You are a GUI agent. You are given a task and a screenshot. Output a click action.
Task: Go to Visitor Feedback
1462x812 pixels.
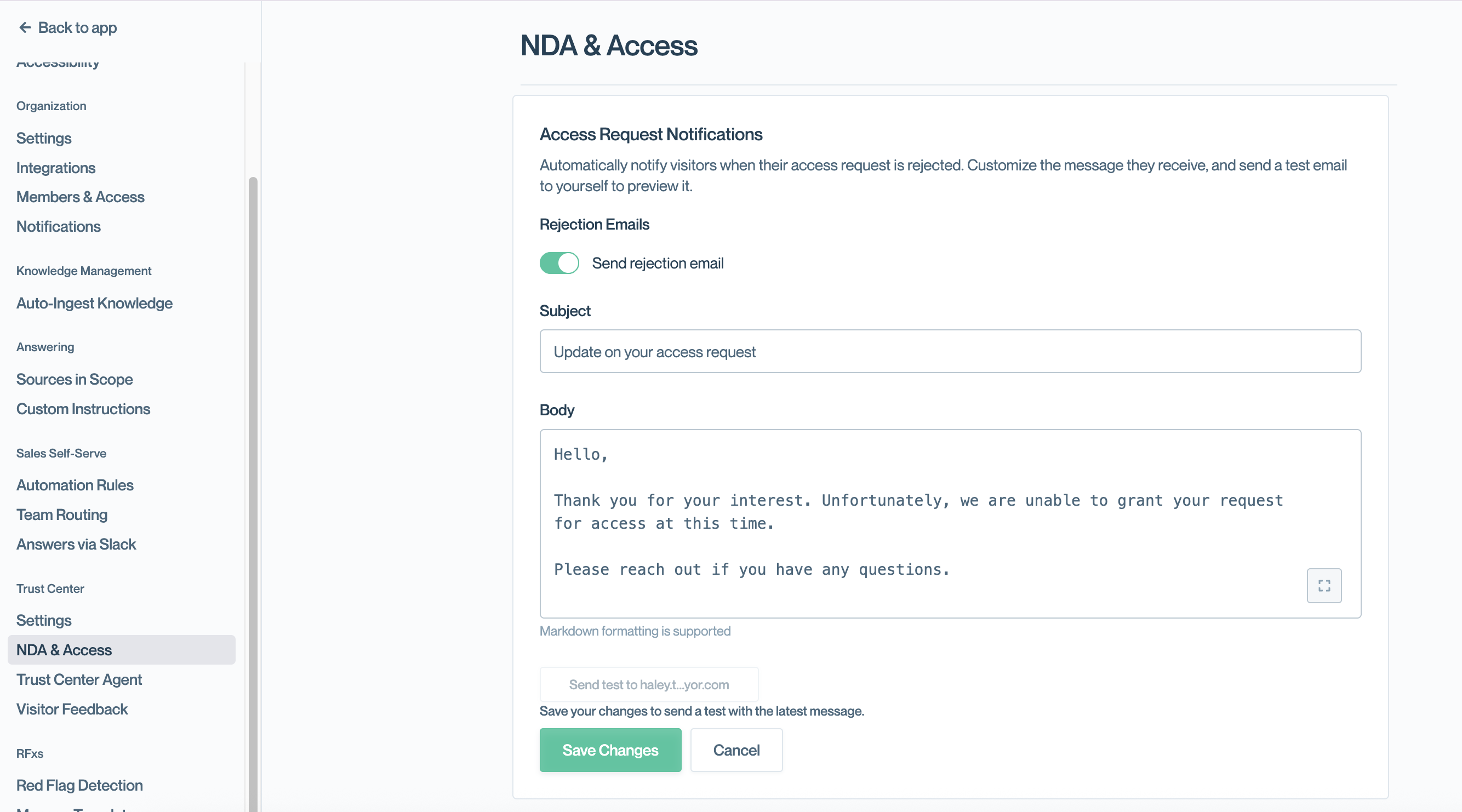pos(72,710)
